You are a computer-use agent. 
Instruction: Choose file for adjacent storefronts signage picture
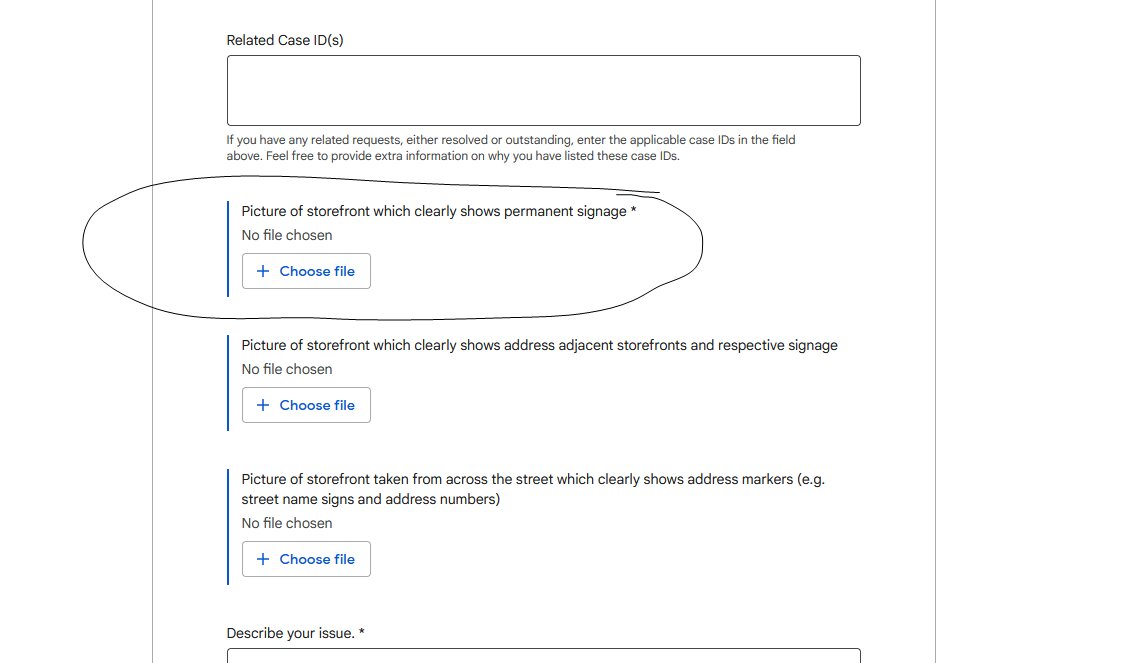[306, 406]
